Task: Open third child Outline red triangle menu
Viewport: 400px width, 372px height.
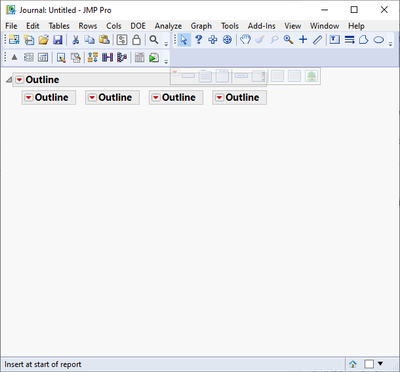Action: [156, 98]
